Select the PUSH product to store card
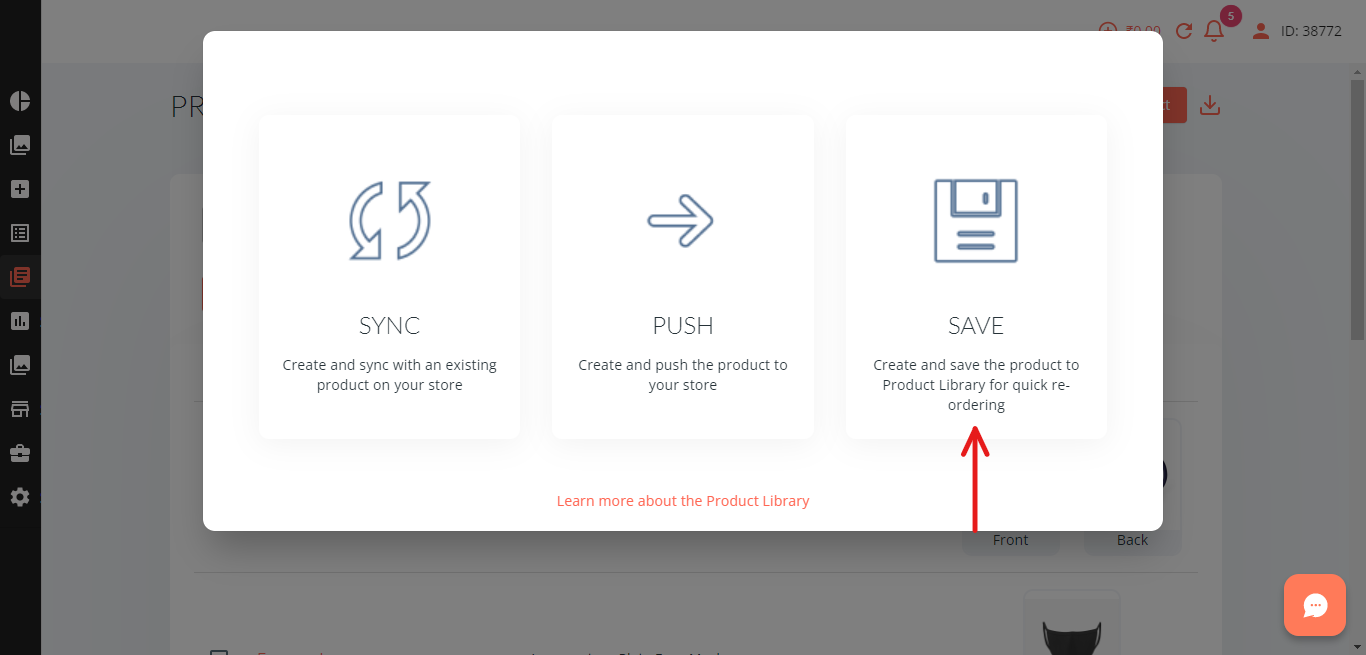This screenshot has height=655, width=1366. pos(683,276)
